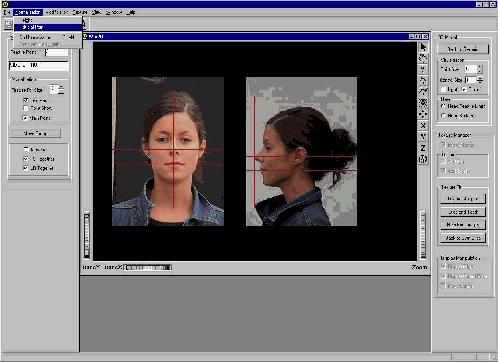This screenshot has height=362, width=498.
Task: Open the first menu in the menu bar
Action: 7,12
